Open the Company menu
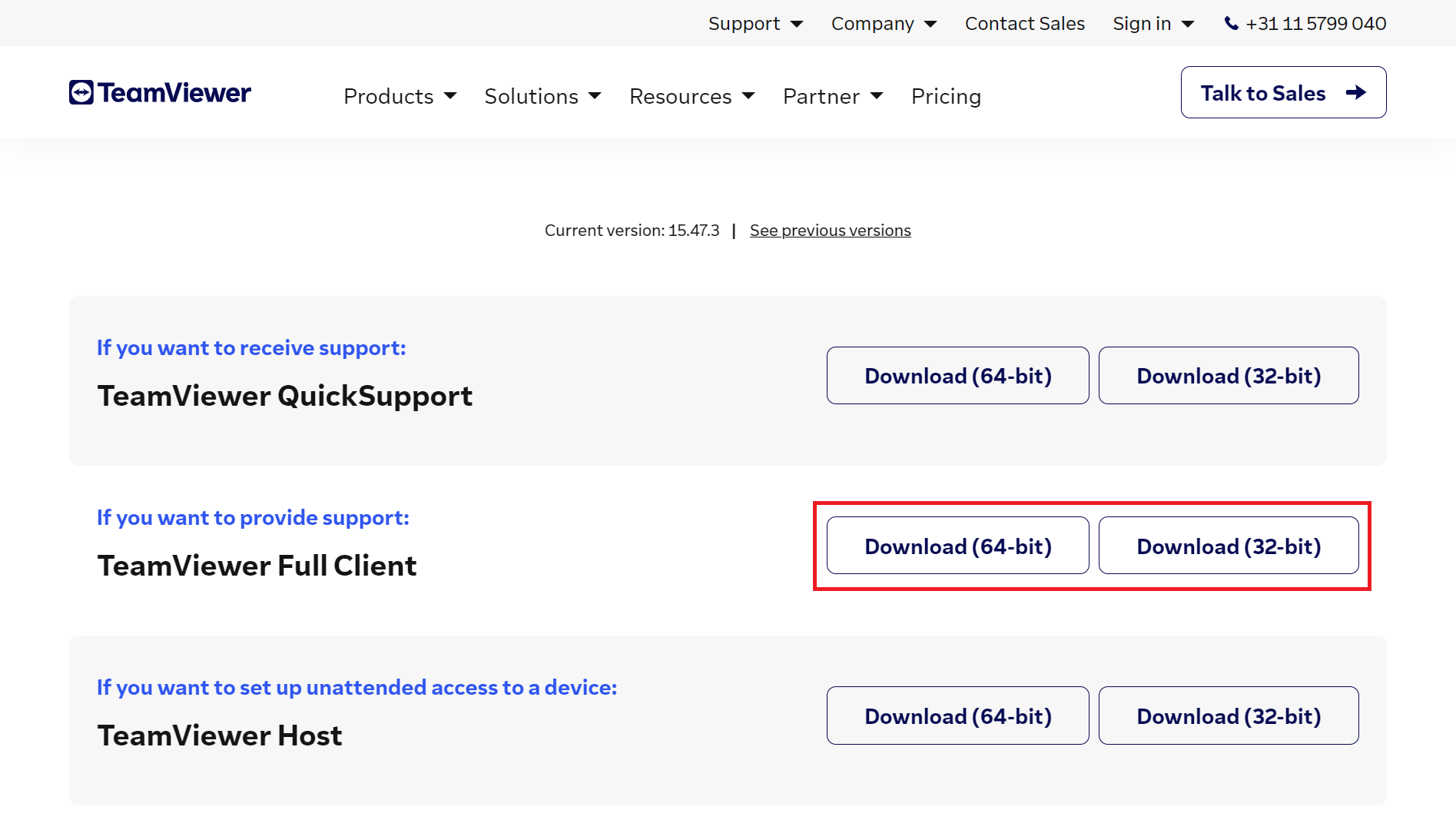This screenshot has width=1456, height=830. [x=884, y=24]
